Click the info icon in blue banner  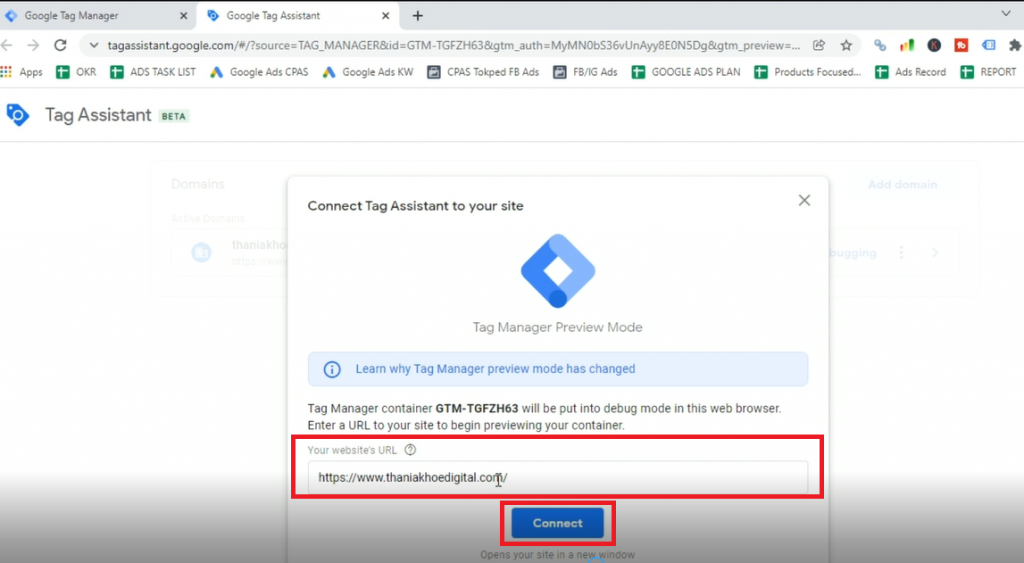332,369
